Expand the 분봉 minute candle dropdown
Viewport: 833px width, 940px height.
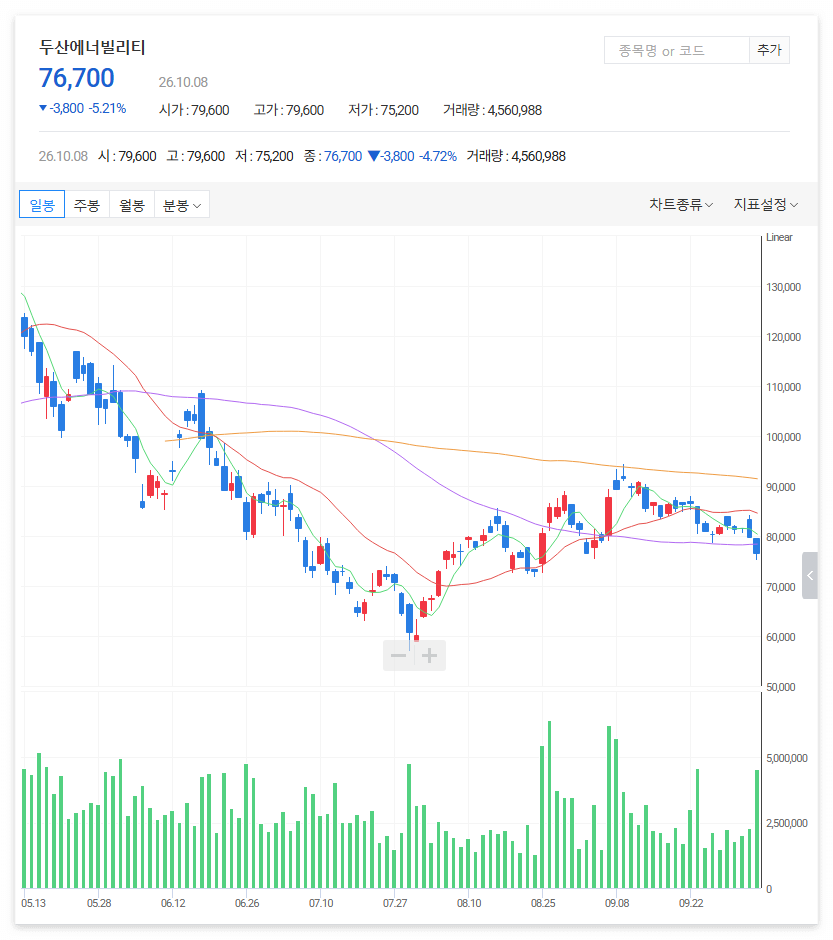[182, 204]
